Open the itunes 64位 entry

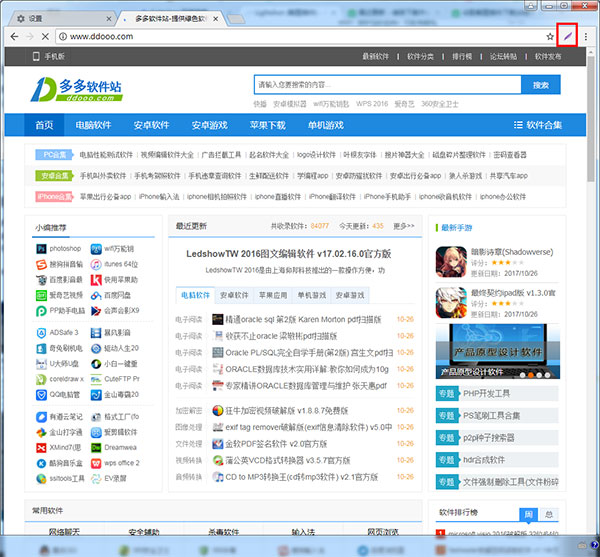pos(114,264)
